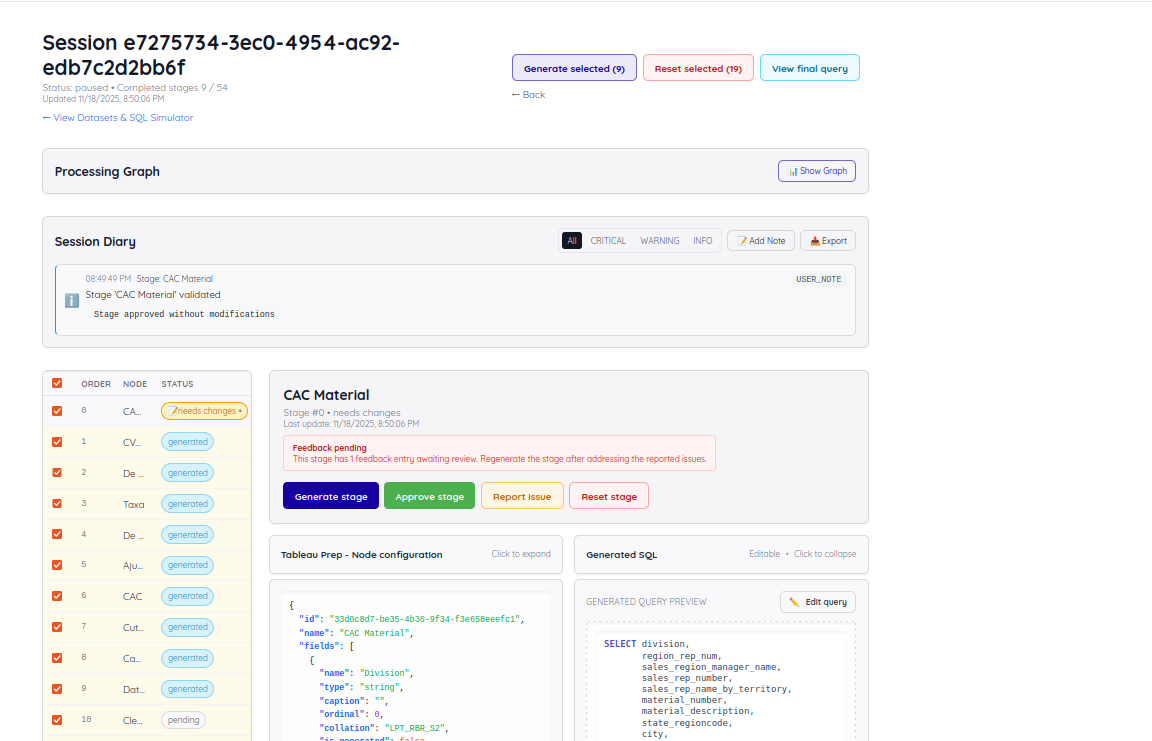The image size is (1152, 741).
Task: Open View final query
Action: [810, 68]
